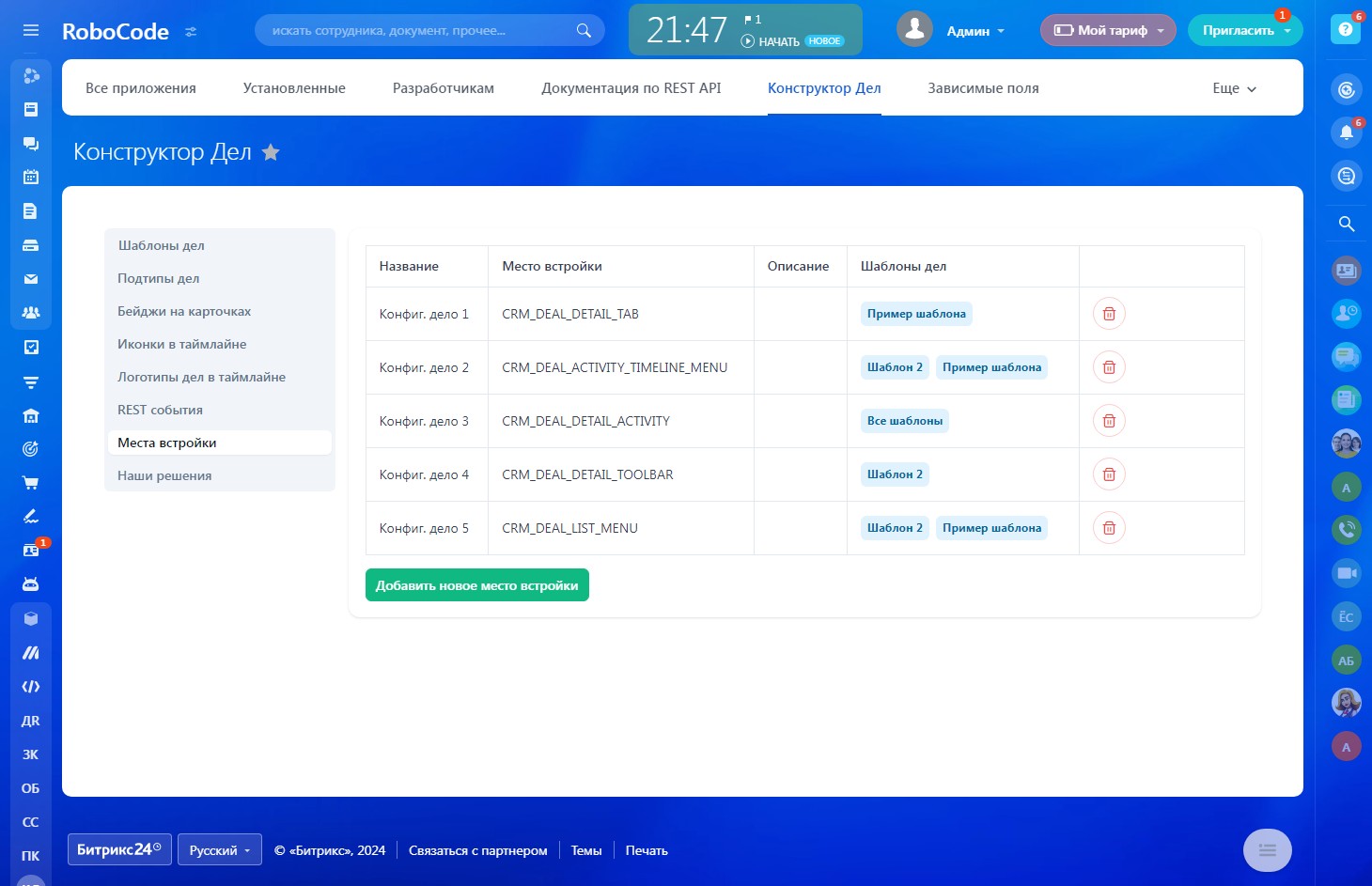The image size is (1372, 886).
Task: Open the main hamburger menu
Action: click(31, 30)
